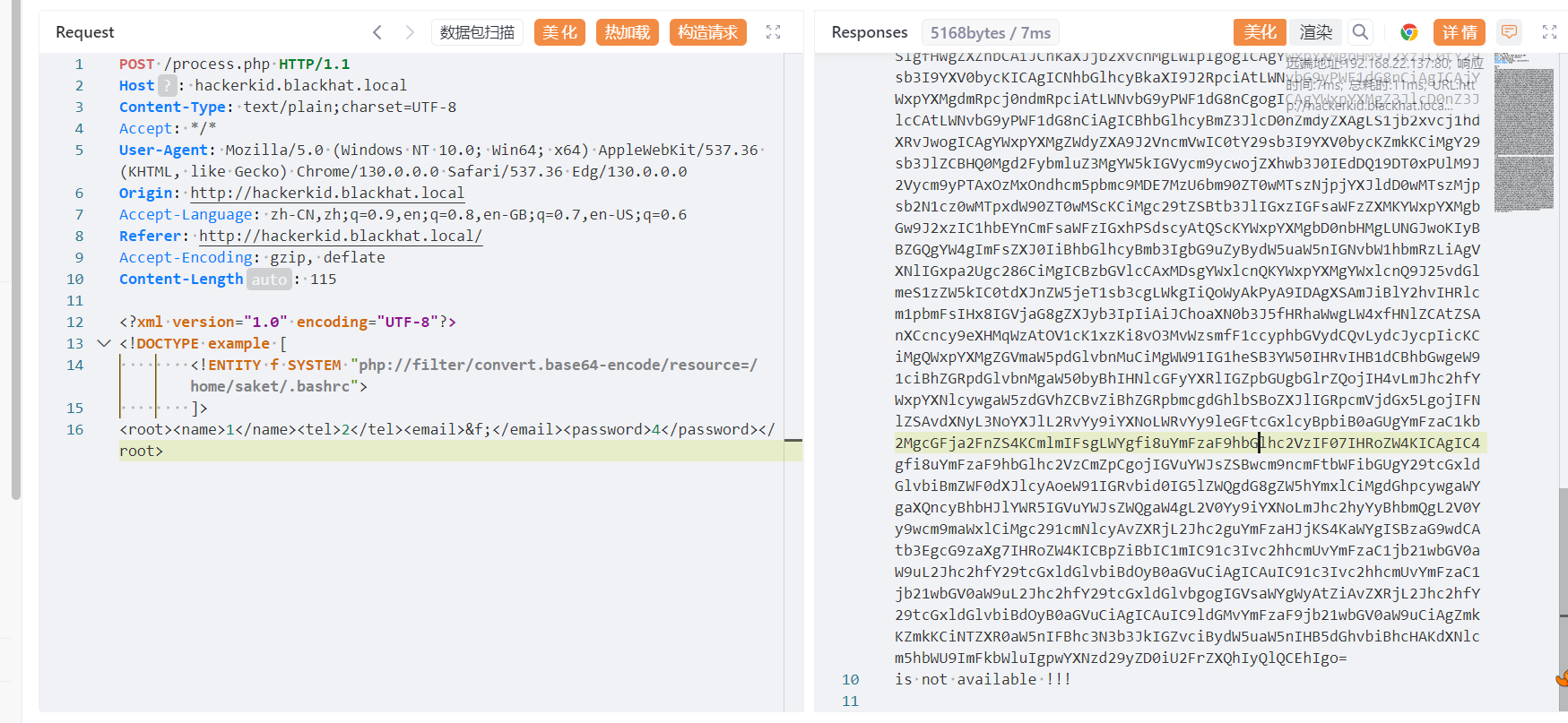Expand Request panel to fullscreen
The width and height of the screenshot is (1568, 723).
(774, 32)
